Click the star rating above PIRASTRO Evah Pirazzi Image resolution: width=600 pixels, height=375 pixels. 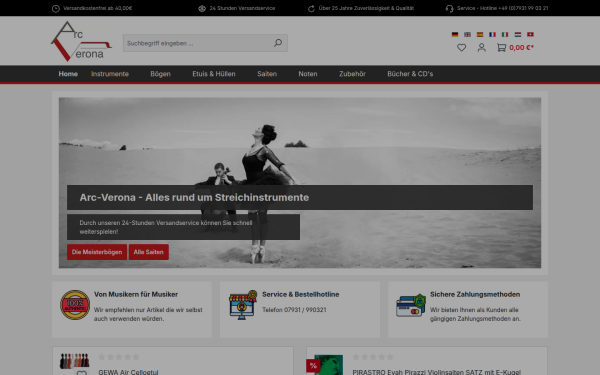pyautogui.click(x=373, y=357)
